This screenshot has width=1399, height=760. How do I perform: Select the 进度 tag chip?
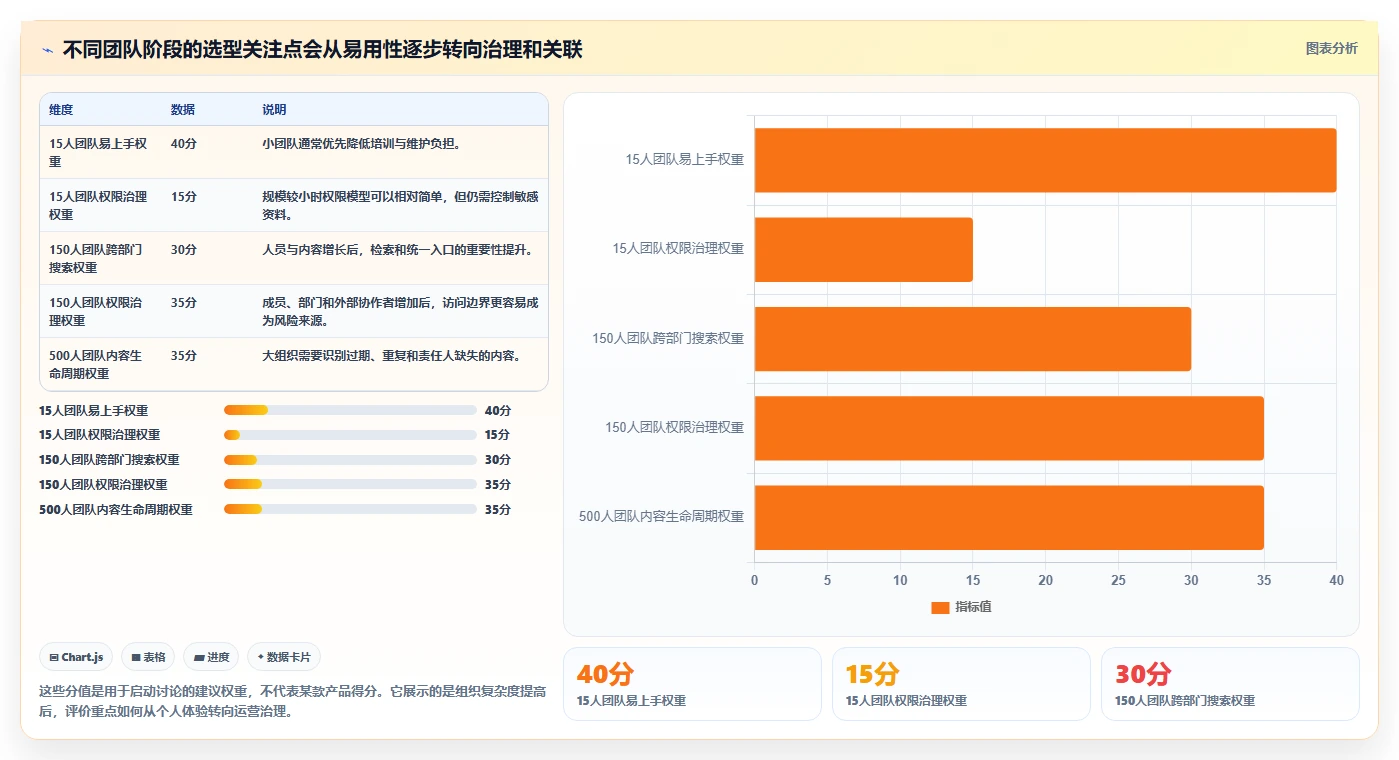[211, 657]
